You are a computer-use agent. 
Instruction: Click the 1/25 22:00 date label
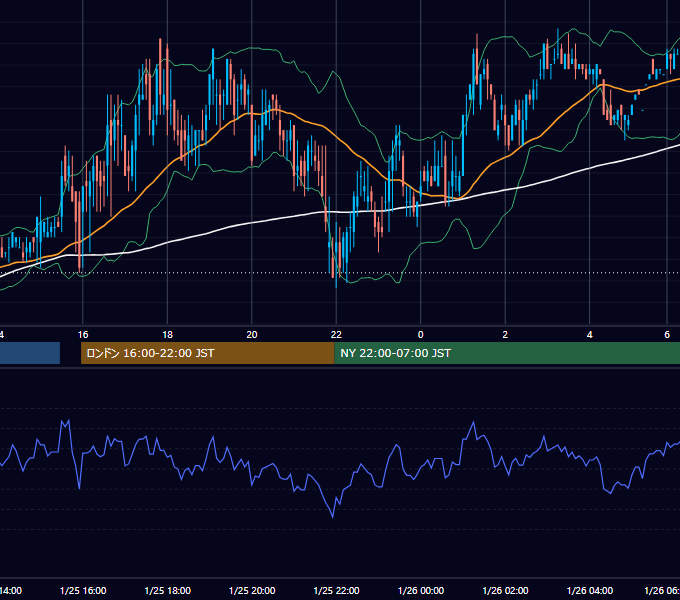coord(337,590)
